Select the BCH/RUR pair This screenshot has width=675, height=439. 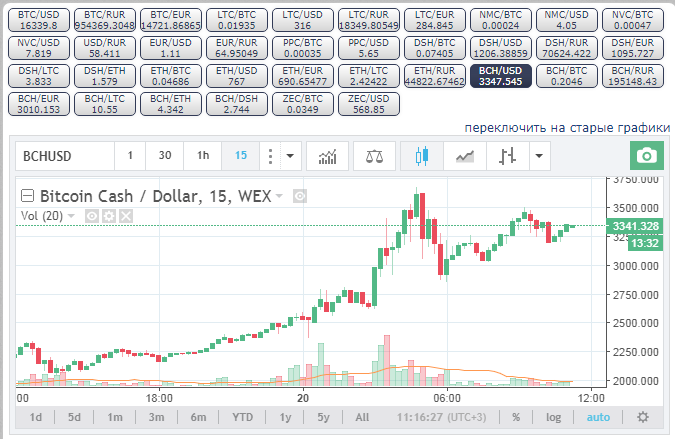[632, 76]
